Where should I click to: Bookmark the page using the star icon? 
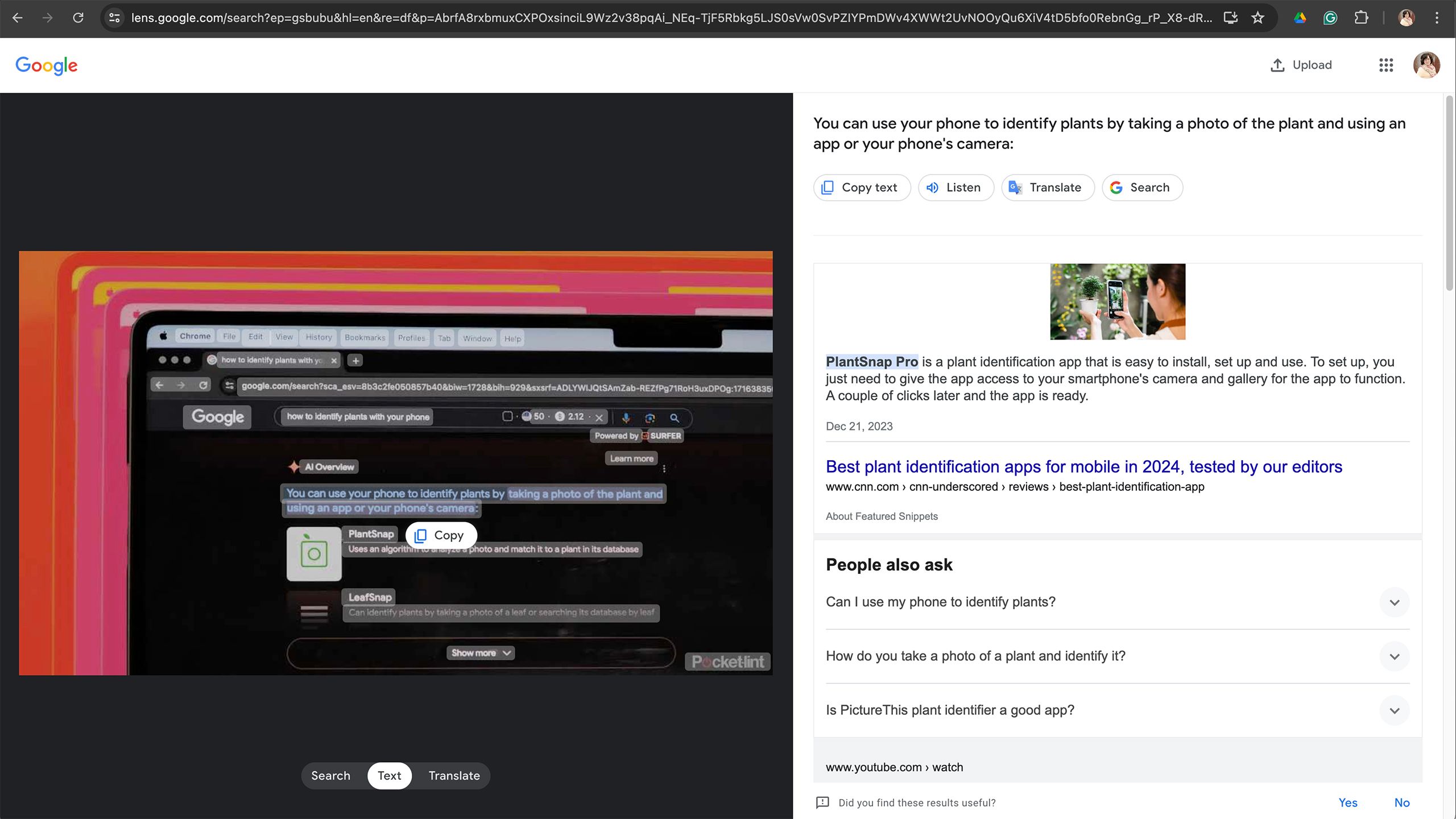tap(1257, 18)
